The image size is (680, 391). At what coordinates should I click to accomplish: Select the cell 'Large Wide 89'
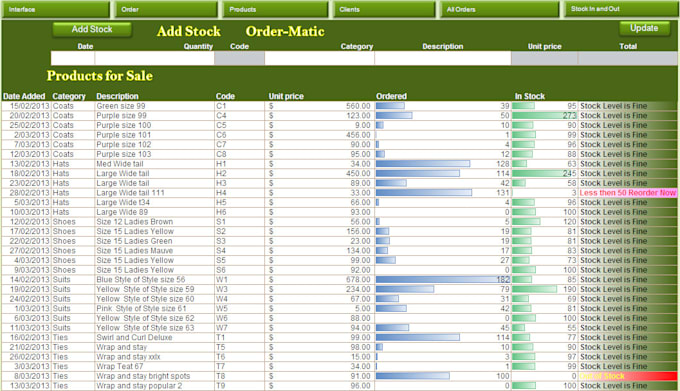click(155, 212)
